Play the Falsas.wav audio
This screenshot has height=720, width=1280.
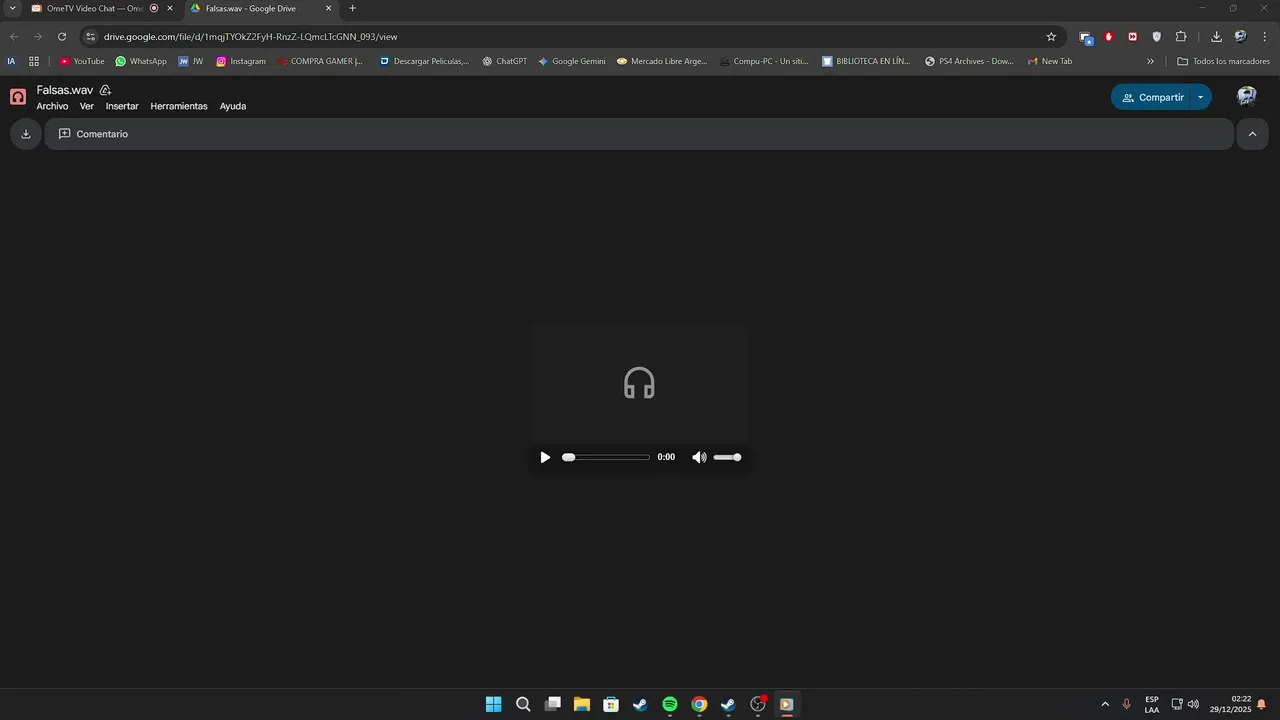pyautogui.click(x=545, y=457)
